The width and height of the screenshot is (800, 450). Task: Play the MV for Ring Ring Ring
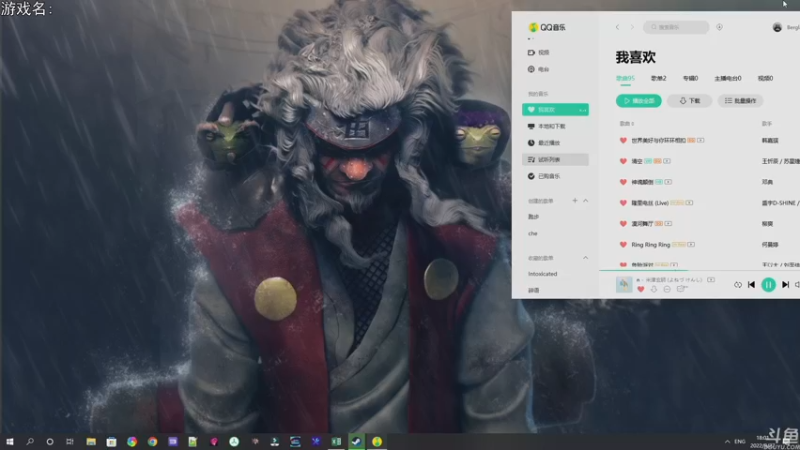pos(691,245)
